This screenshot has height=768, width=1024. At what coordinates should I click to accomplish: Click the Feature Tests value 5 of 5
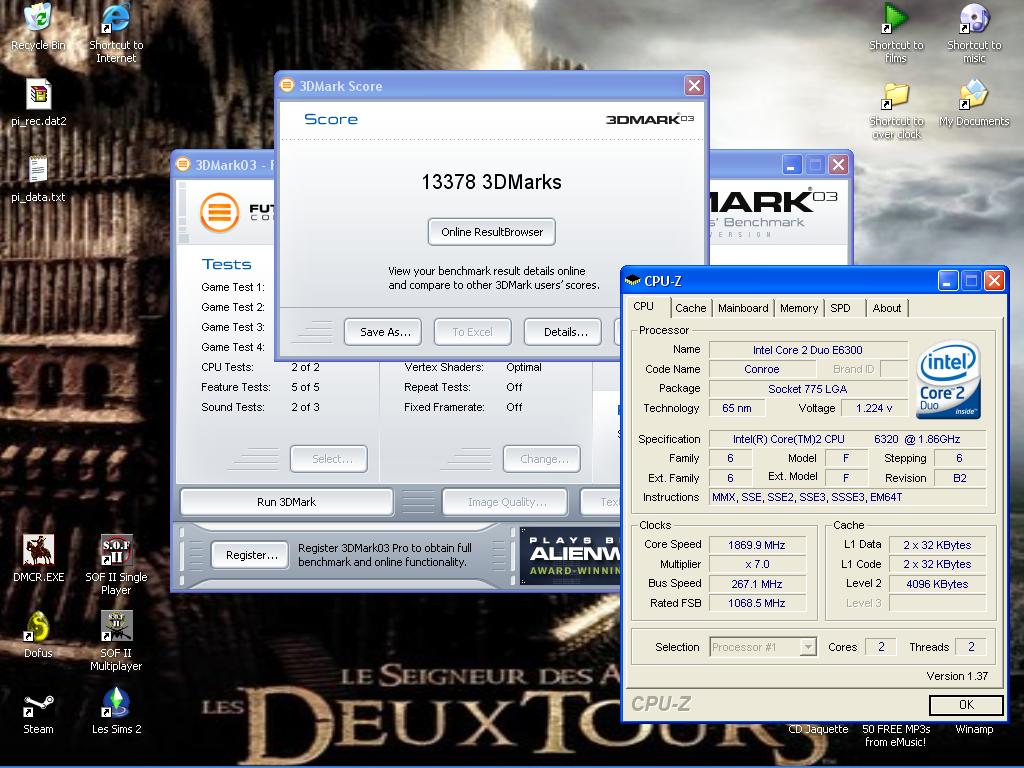[x=305, y=387]
